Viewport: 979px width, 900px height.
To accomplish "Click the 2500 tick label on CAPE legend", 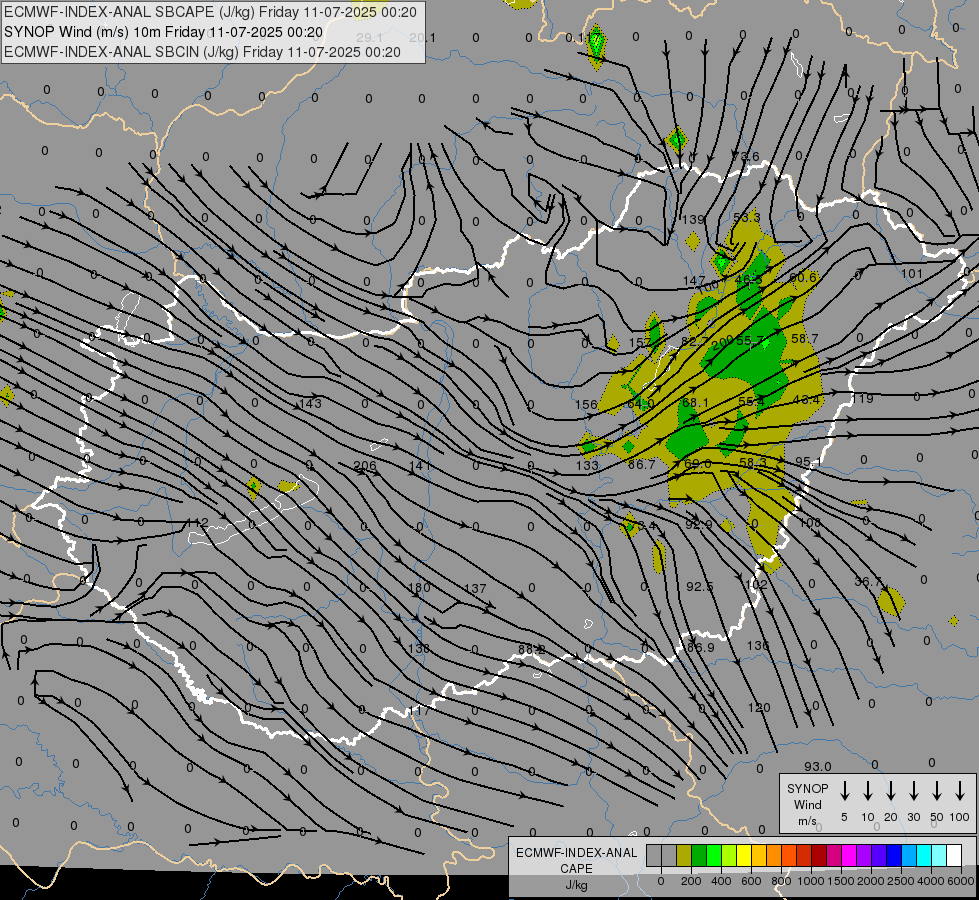I will coord(901,881).
